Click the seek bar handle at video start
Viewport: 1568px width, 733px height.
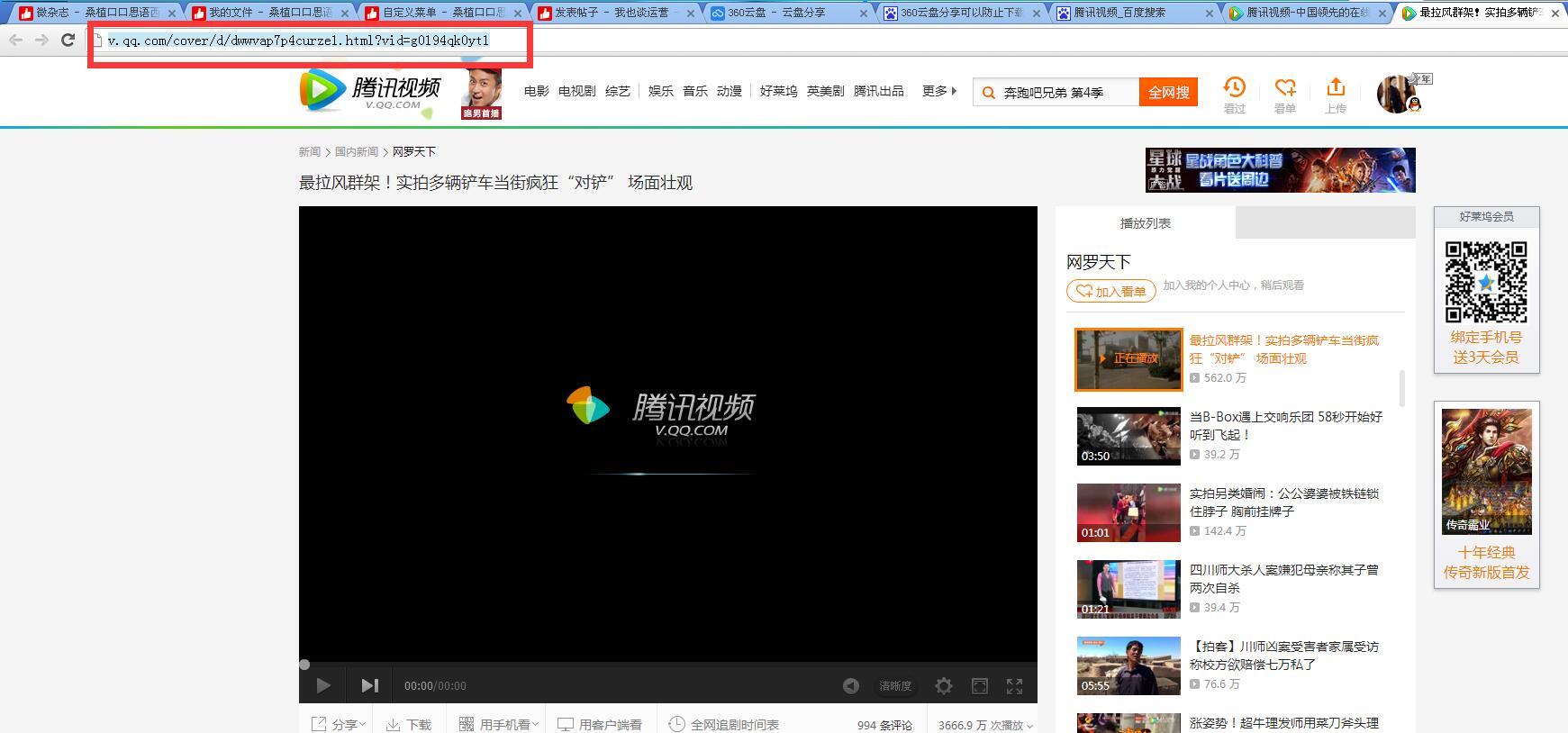coord(304,665)
